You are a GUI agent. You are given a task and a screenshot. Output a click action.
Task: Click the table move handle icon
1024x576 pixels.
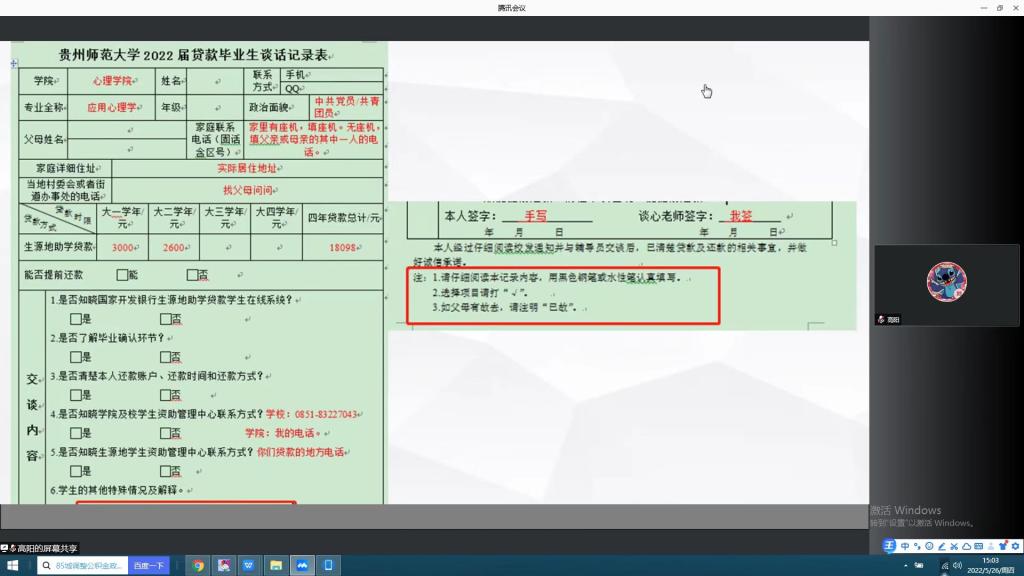[x=14, y=63]
